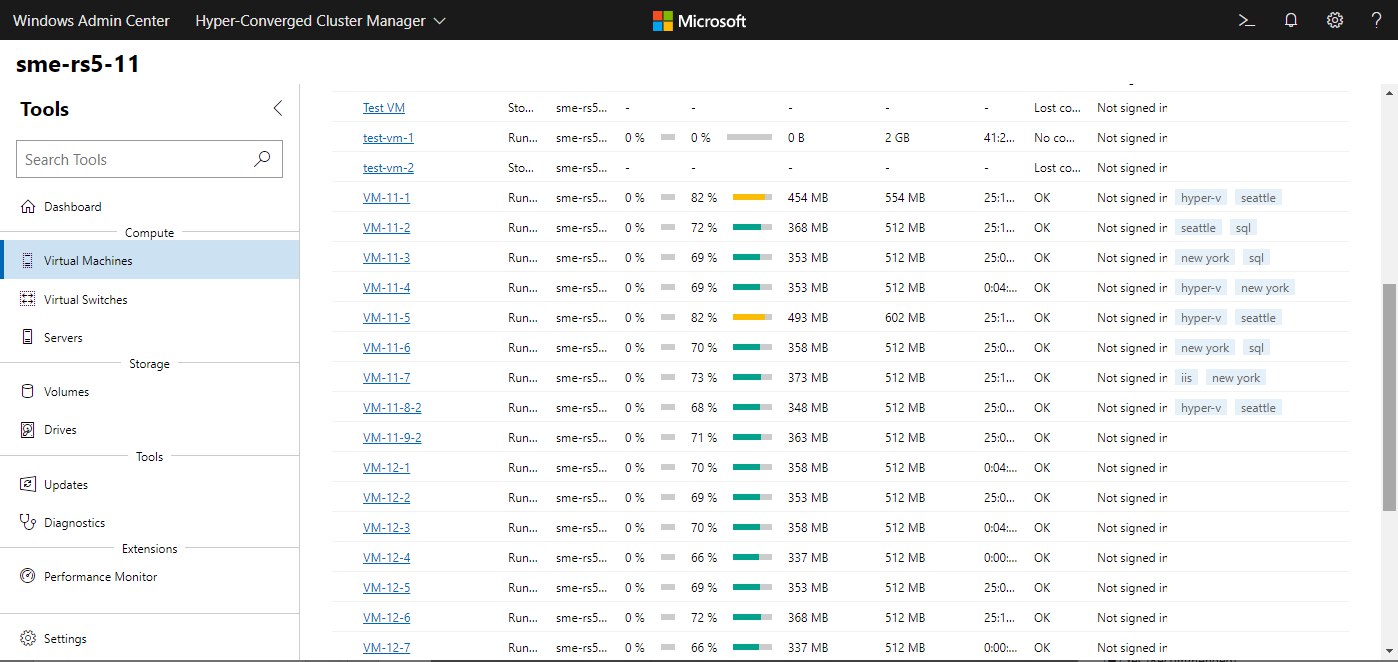Image resolution: width=1398 pixels, height=662 pixels.
Task: Click the Diagnostics stethoscope icon
Action: pos(27,523)
